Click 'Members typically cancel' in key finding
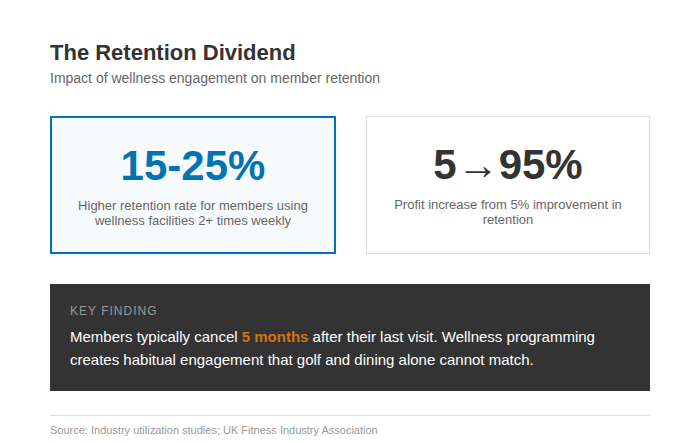This screenshot has width=700, height=443. click(153, 337)
